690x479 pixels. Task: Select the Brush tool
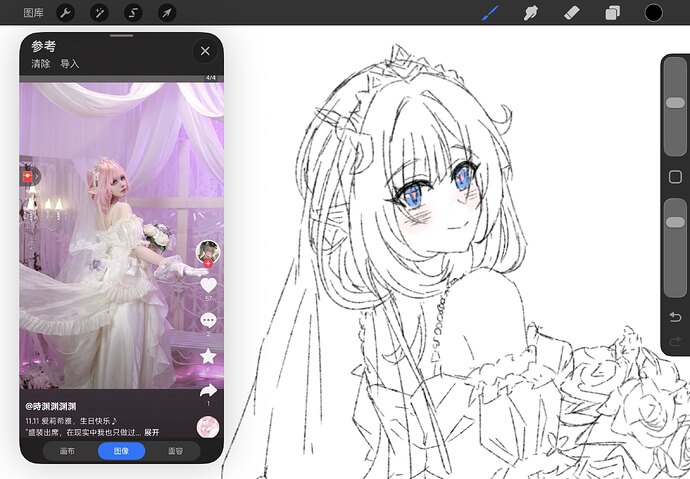490,12
